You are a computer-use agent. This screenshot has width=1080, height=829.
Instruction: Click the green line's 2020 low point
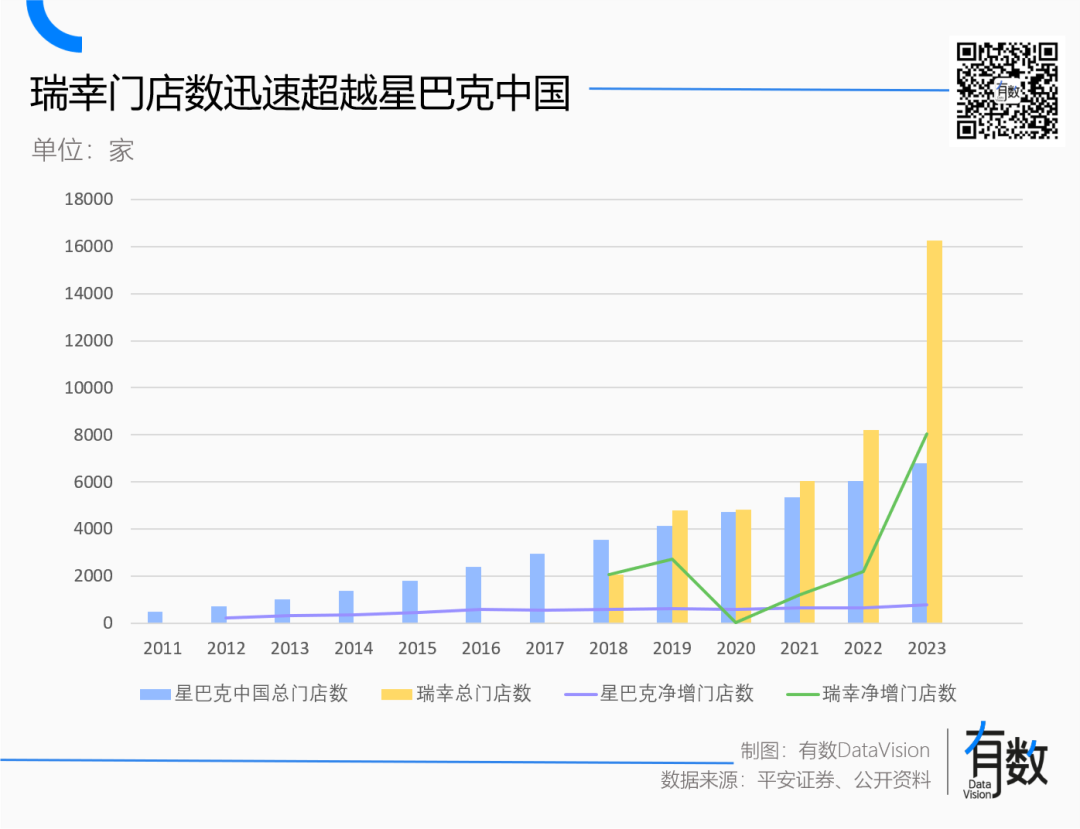point(736,621)
